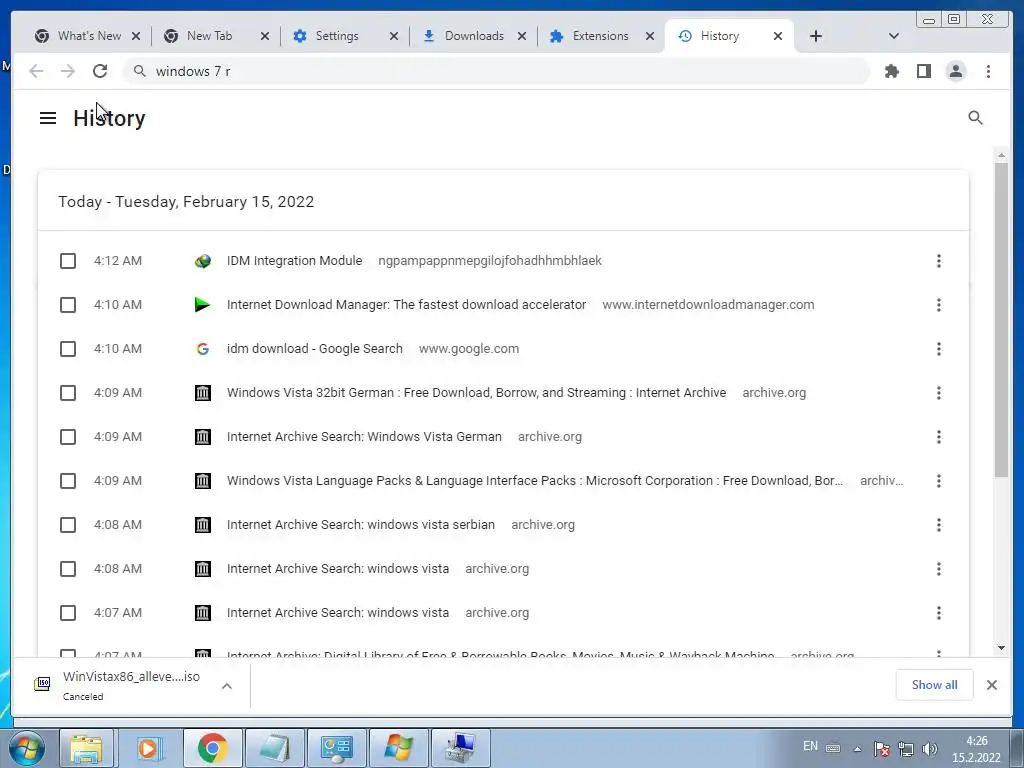Open more actions for Windows Vista German search entry

[938, 437]
